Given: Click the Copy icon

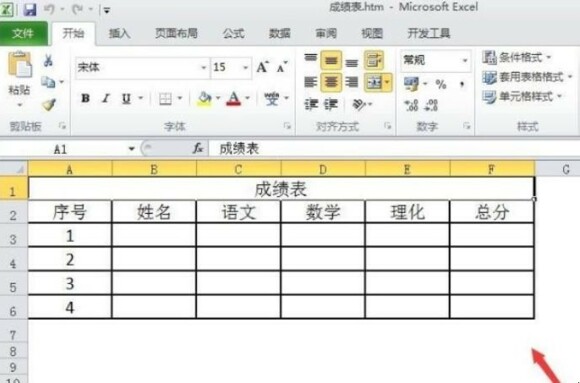Looking at the screenshot, I should [x=48, y=82].
